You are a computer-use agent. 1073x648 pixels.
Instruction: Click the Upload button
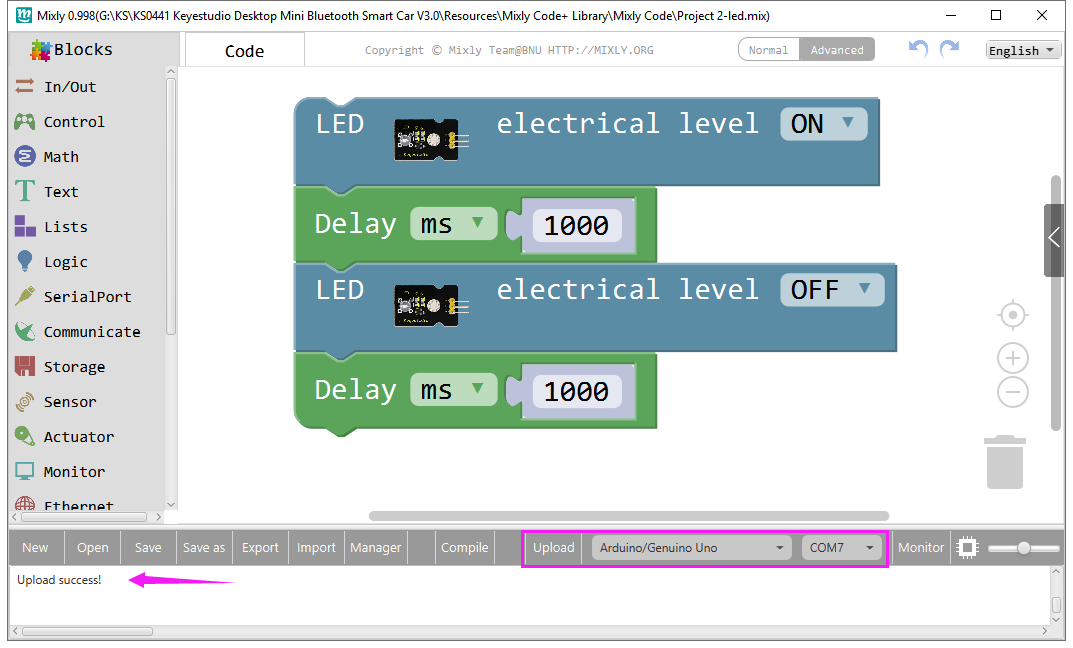click(554, 547)
